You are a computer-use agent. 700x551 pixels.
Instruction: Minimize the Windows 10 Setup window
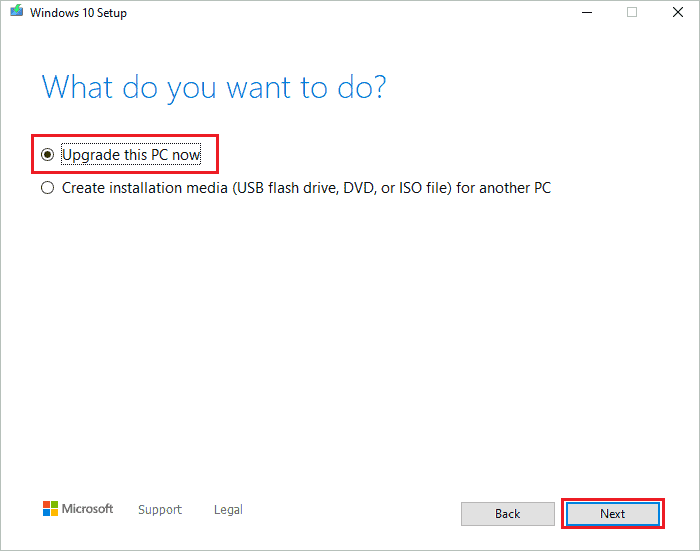click(x=587, y=13)
